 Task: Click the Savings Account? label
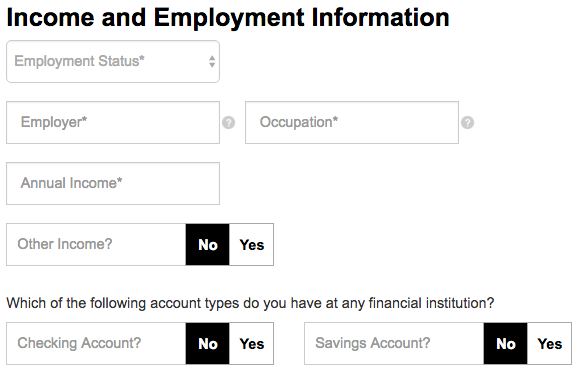point(373,343)
